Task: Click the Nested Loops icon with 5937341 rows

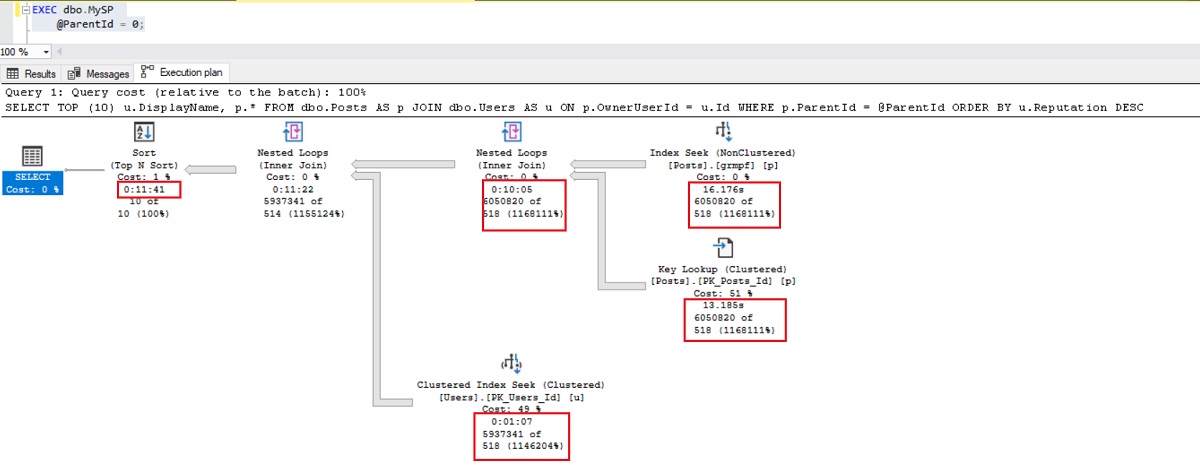Action: click(x=293, y=132)
